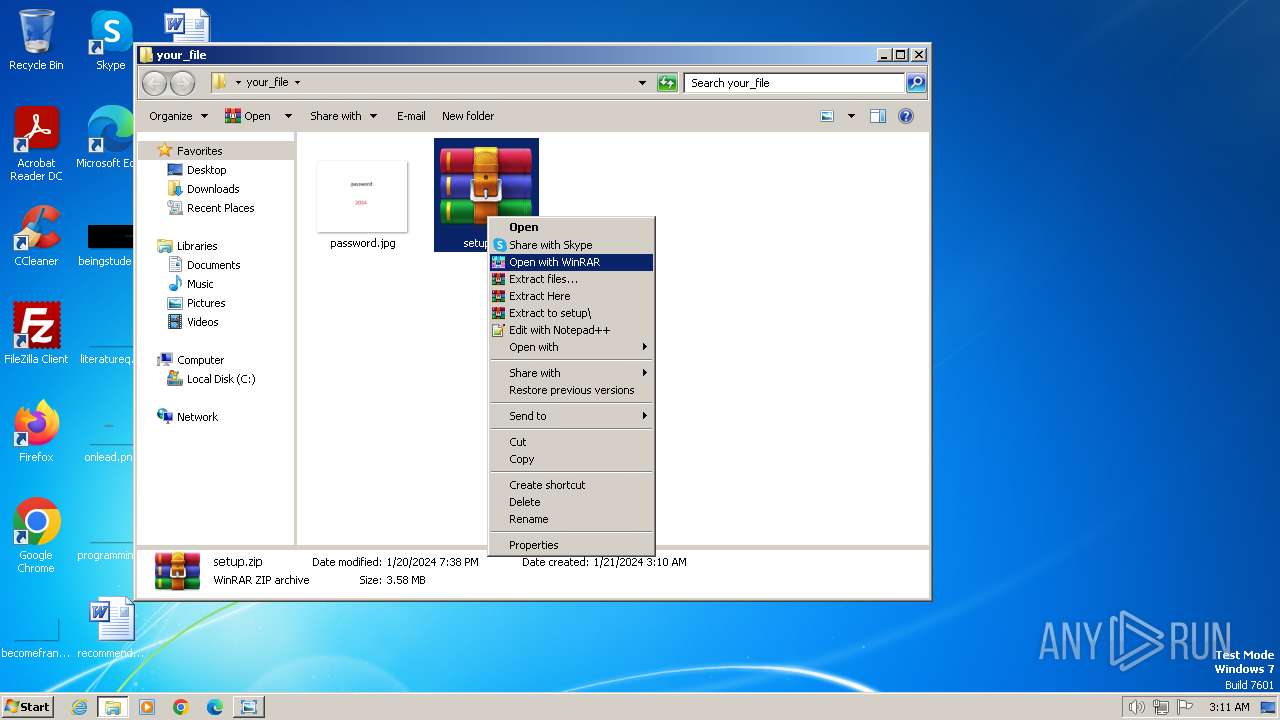
Task: Choose Create shortcut
Action: (x=571, y=485)
